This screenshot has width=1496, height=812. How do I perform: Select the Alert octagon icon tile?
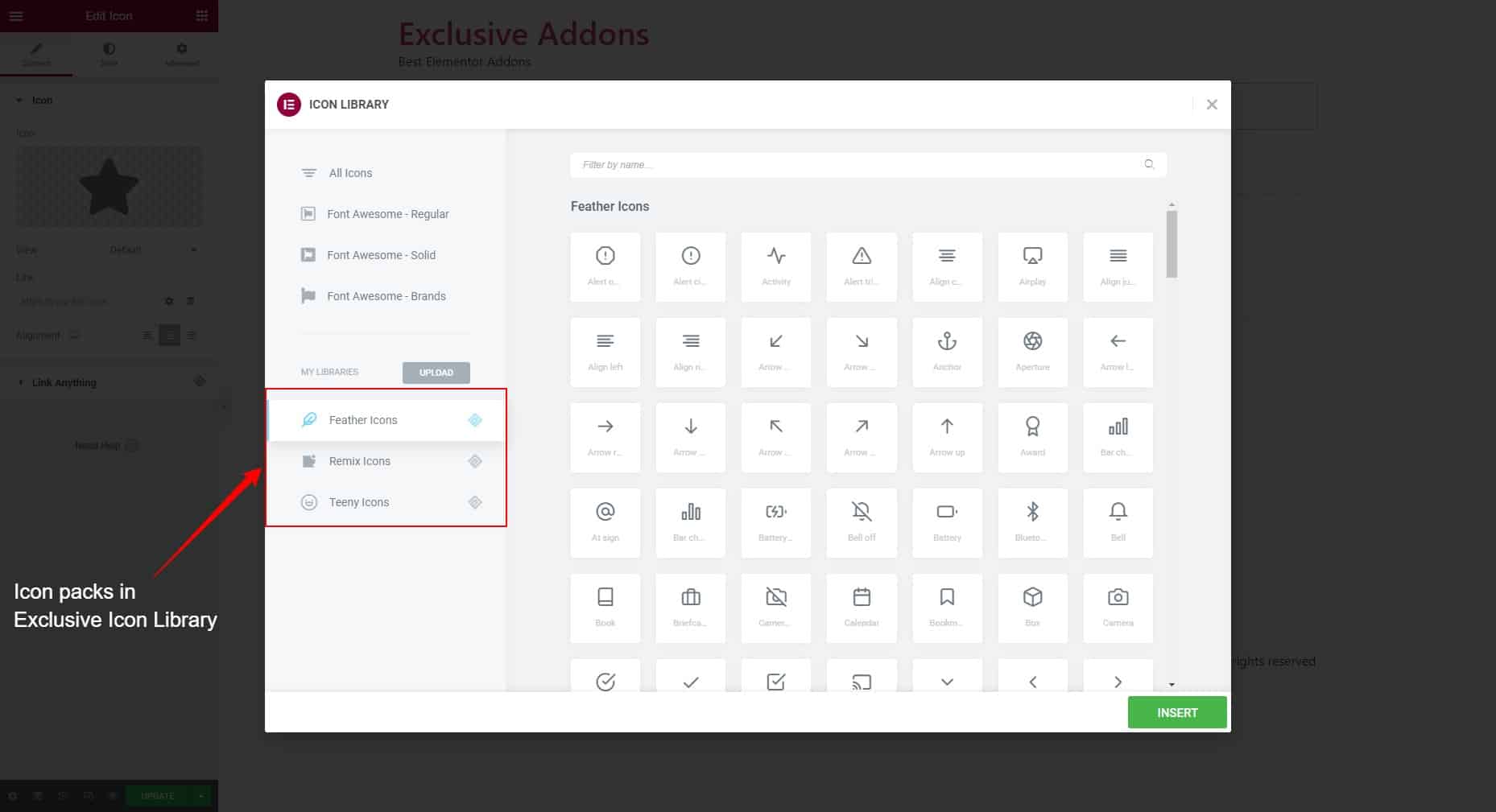605,267
